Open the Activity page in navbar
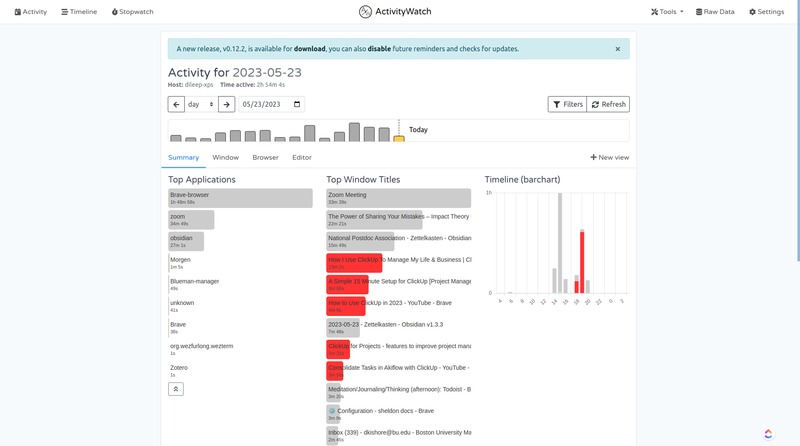800x446 pixels. (x=31, y=12)
